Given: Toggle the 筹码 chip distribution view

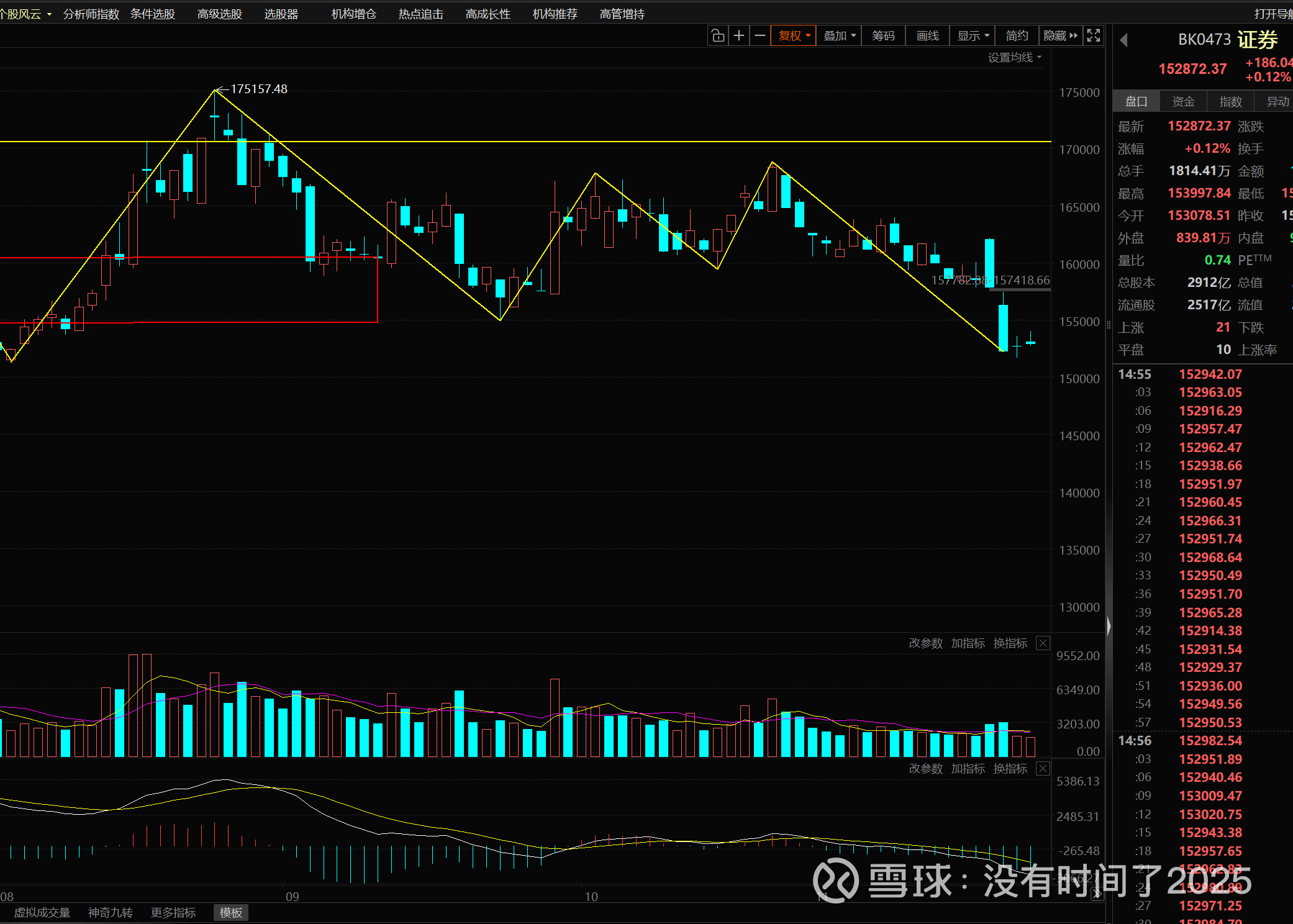Looking at the screenshot, I should coord(883,36).
